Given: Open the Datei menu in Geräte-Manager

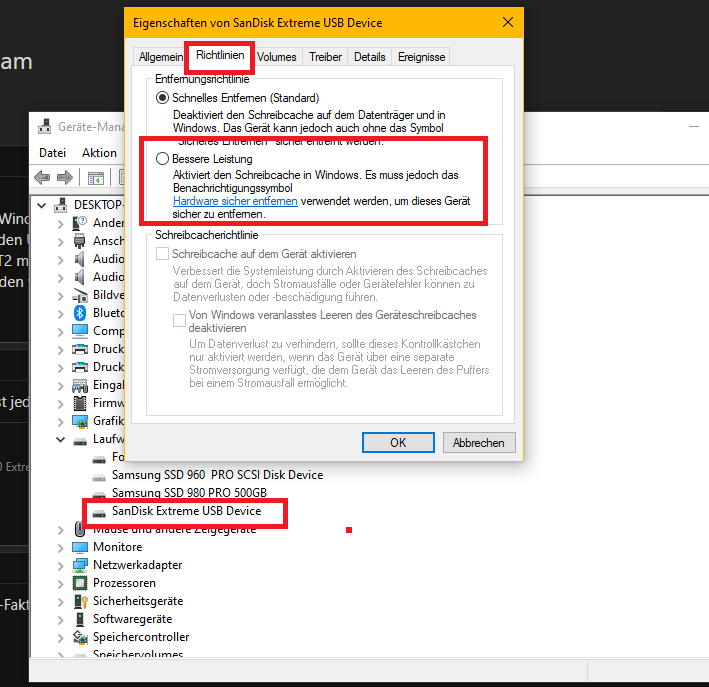Looking at the screenshot, I should point(52,153).
